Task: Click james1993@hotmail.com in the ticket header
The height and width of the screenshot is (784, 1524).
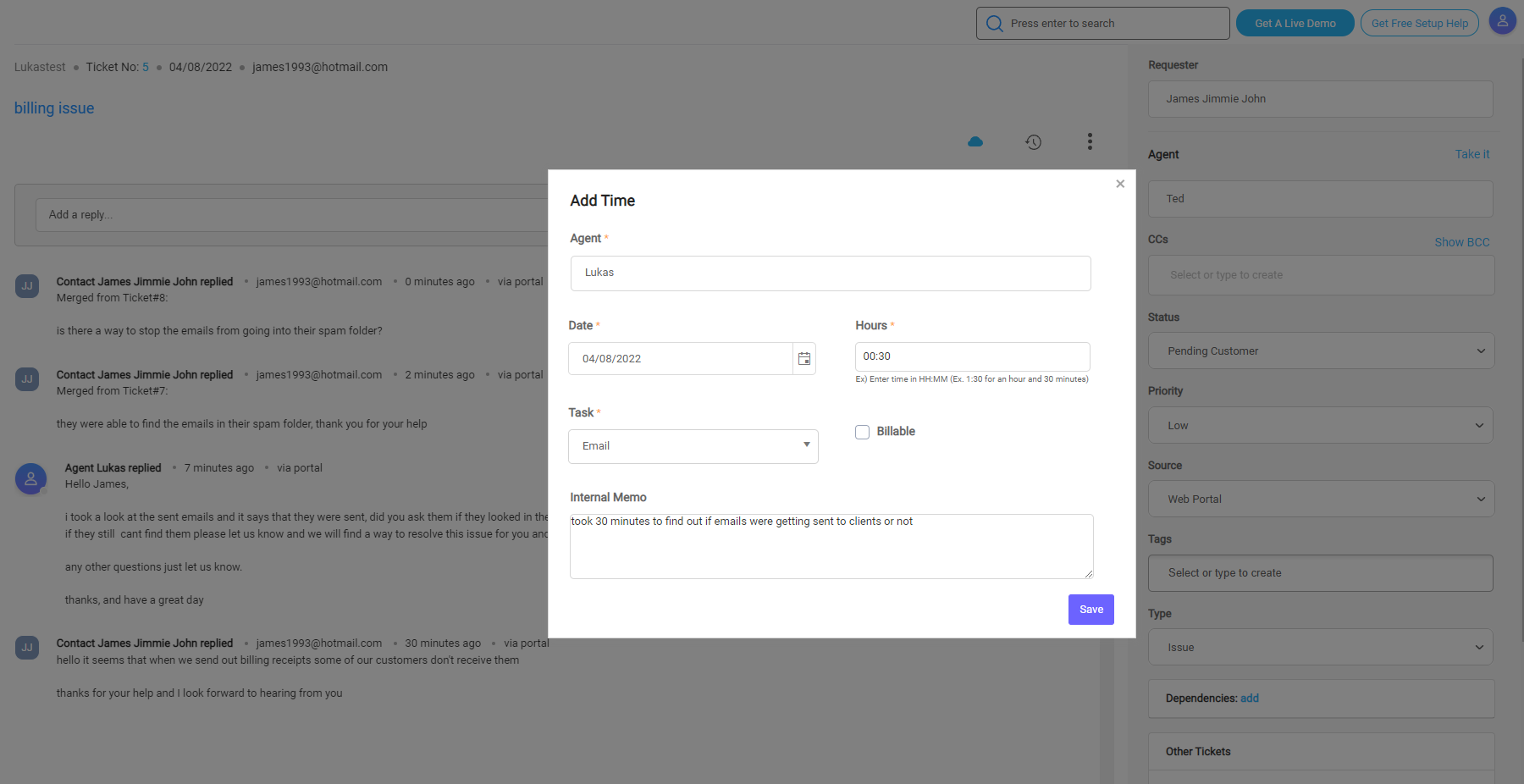Action: point(320,67)
